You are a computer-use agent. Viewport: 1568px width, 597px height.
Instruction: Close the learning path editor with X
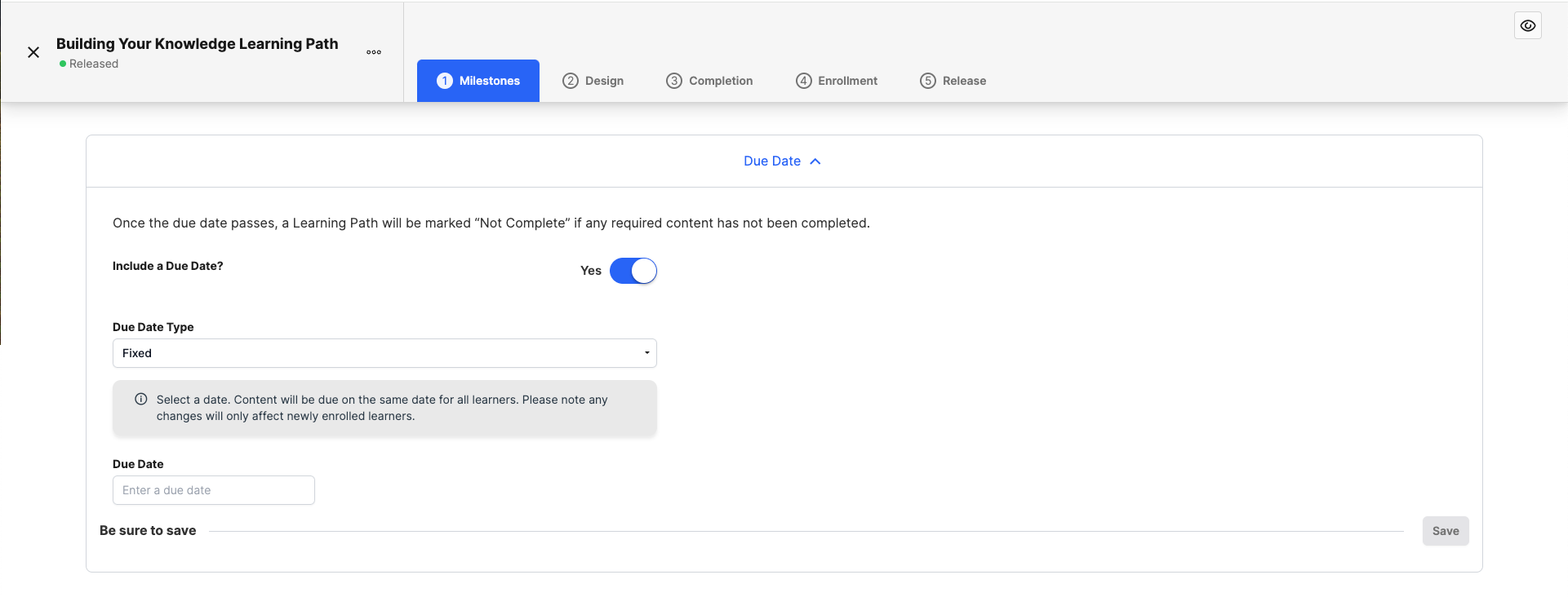[33, 52]
